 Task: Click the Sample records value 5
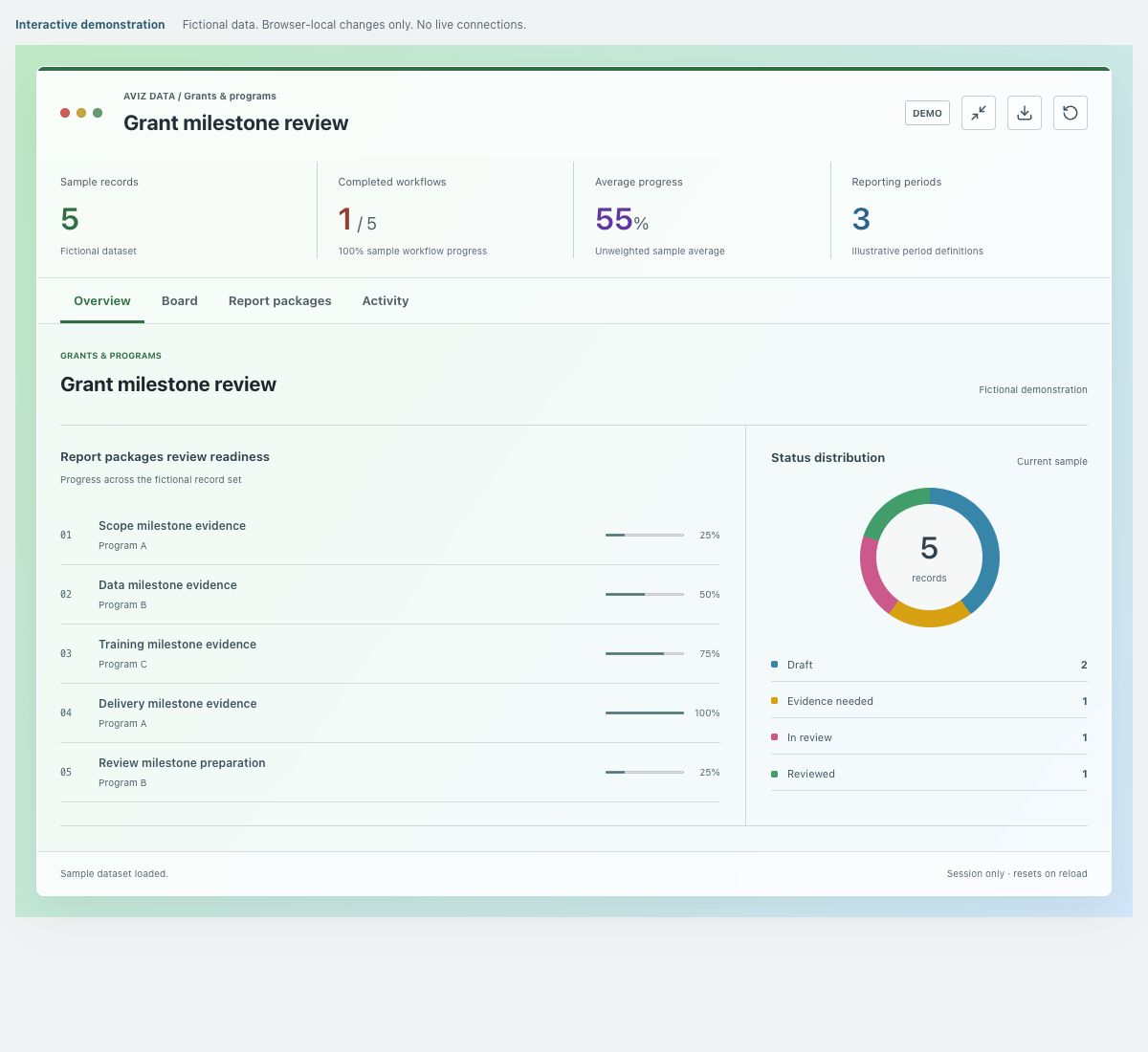(70, 219)
